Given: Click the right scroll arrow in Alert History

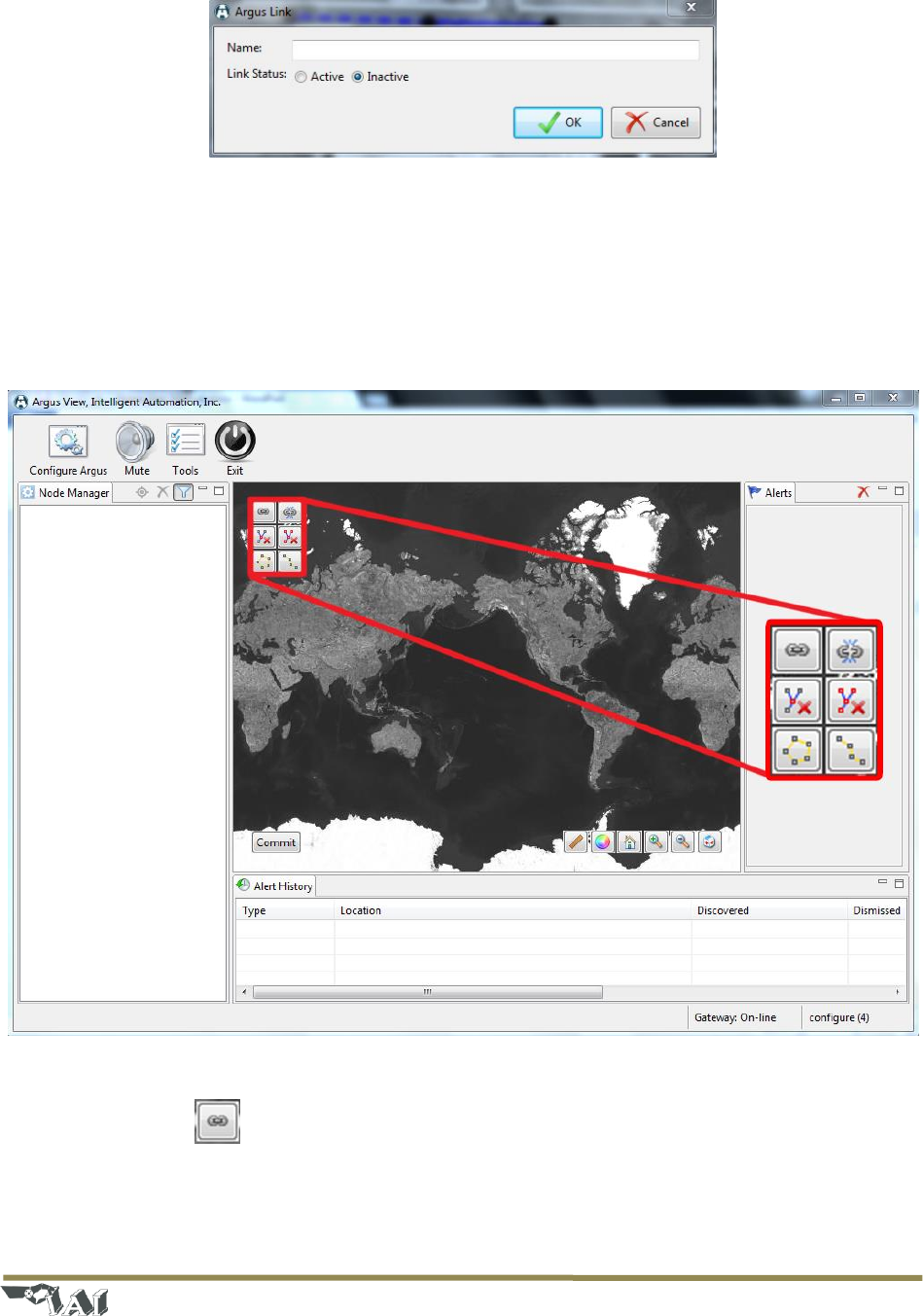Looking at the screenshot, I should 897,992.
